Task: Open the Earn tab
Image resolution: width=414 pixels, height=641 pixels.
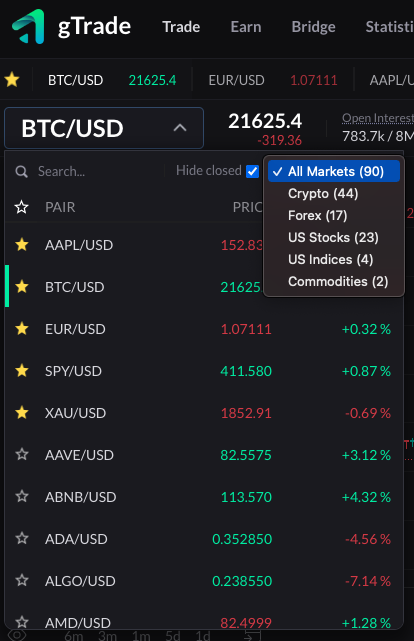Action: 246,27
